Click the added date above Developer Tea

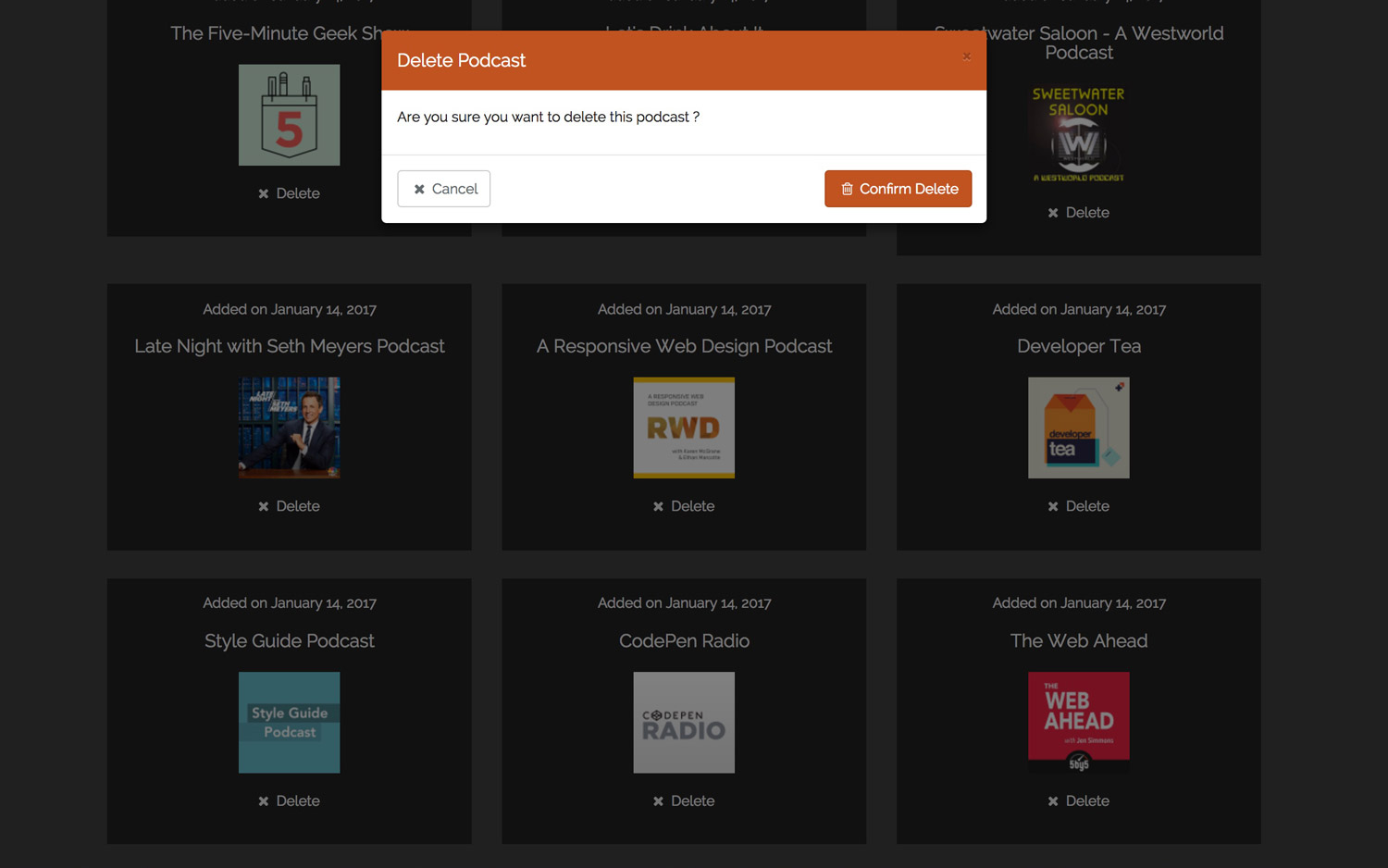(1079, 309)
